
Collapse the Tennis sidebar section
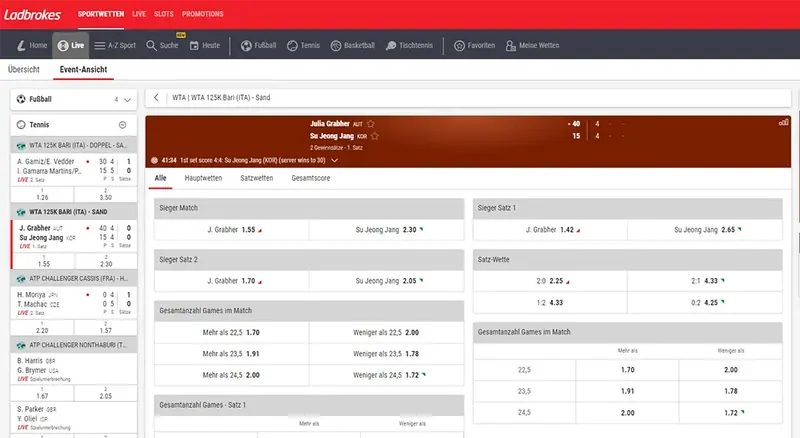click(122, 125)
